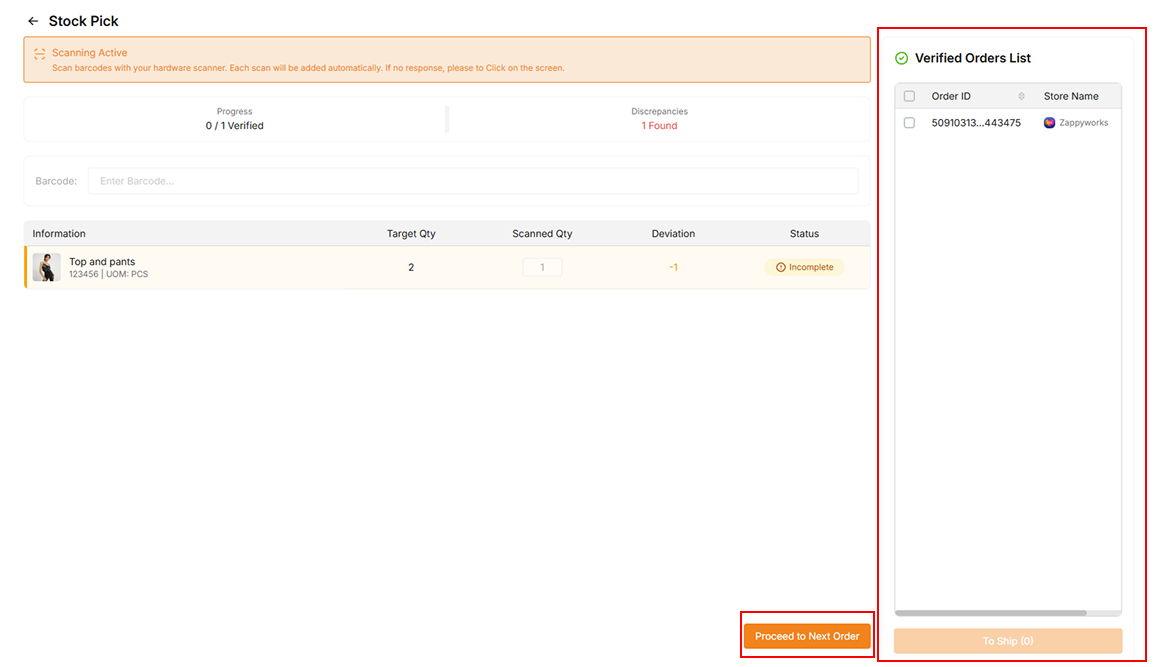Click the 0 / 1 Verified progress value

click(234, 126)
